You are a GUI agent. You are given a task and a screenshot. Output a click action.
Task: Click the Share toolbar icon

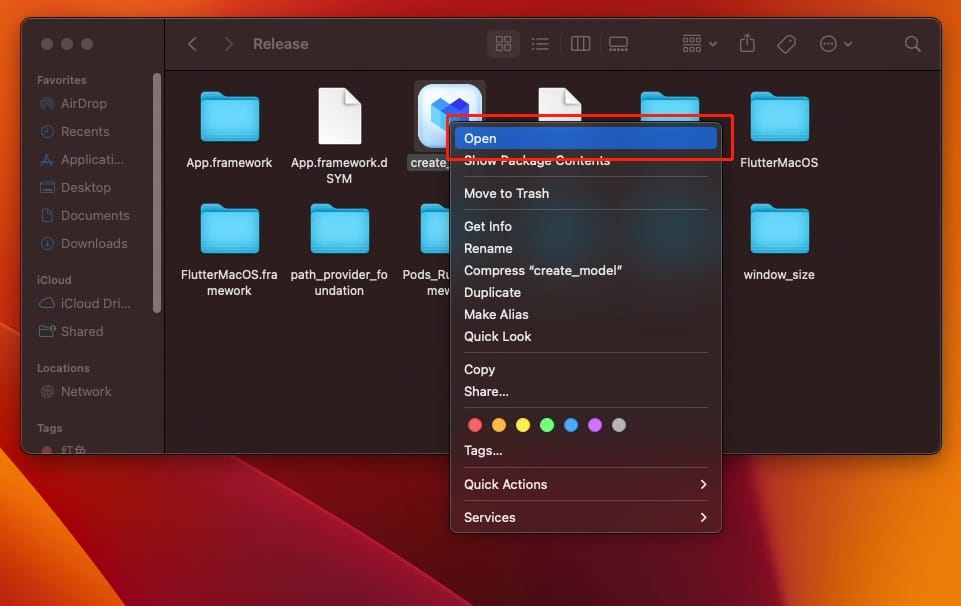tap(747, 44)
